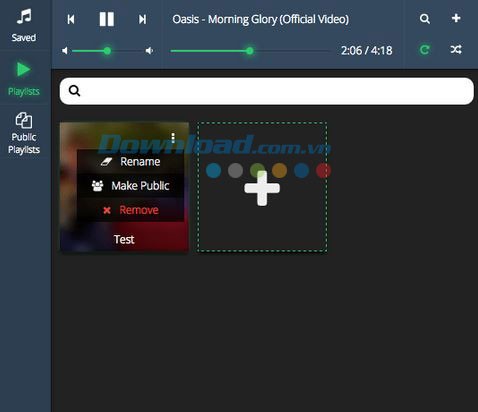Image resolution: width=478 pixels, height=412 pixels.
Task: Skip to the next track
Action: point(142,19)
